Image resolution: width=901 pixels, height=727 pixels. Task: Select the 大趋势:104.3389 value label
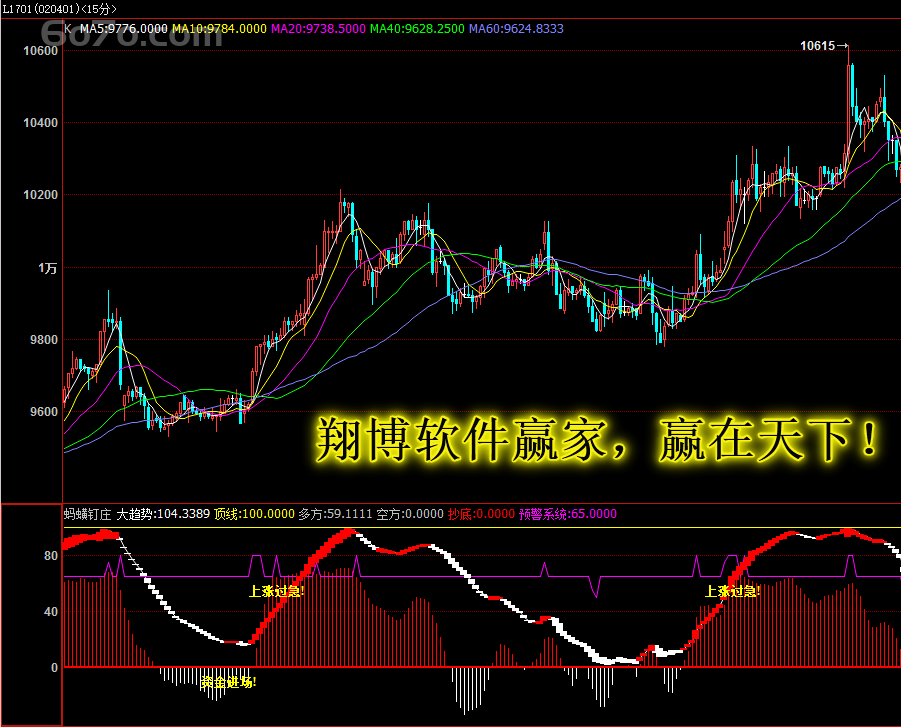(x=163, y=514)
